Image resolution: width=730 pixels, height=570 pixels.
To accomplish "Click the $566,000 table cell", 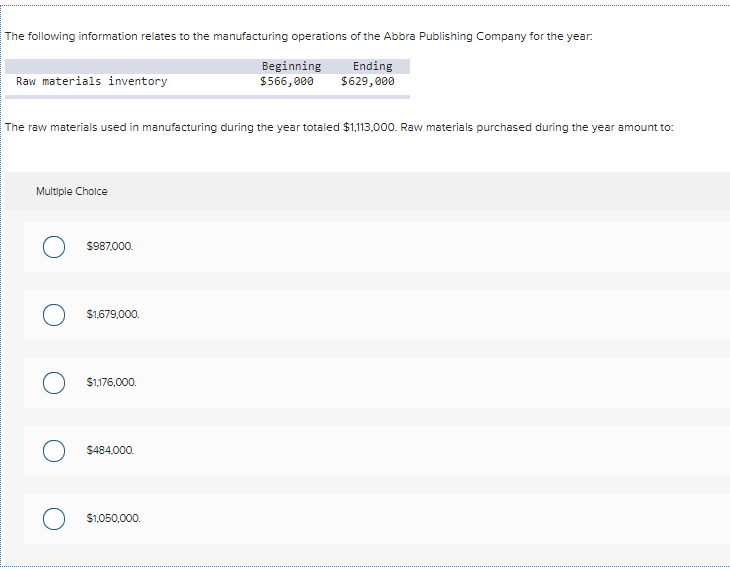I will tap(287, 81).
